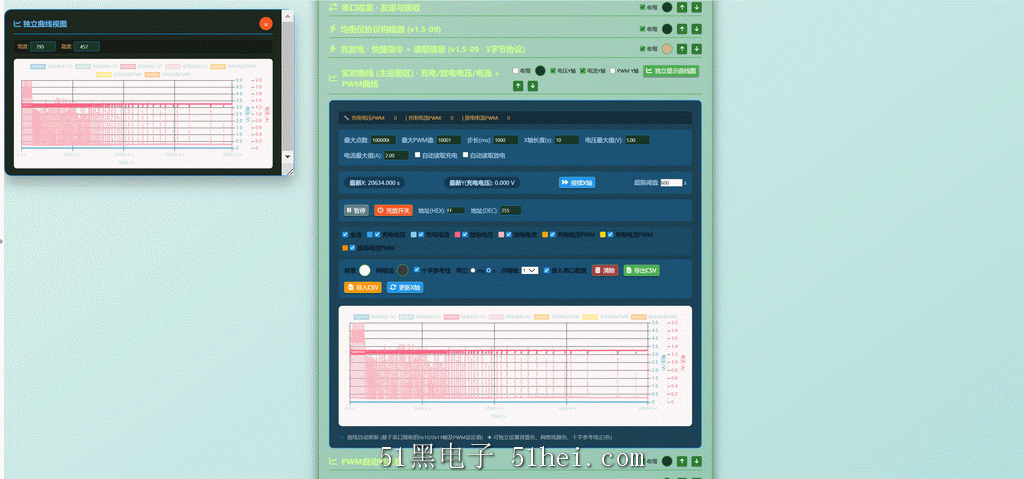
Task: Toggle the 接入串口数据 checkbox
Action: 547,270
